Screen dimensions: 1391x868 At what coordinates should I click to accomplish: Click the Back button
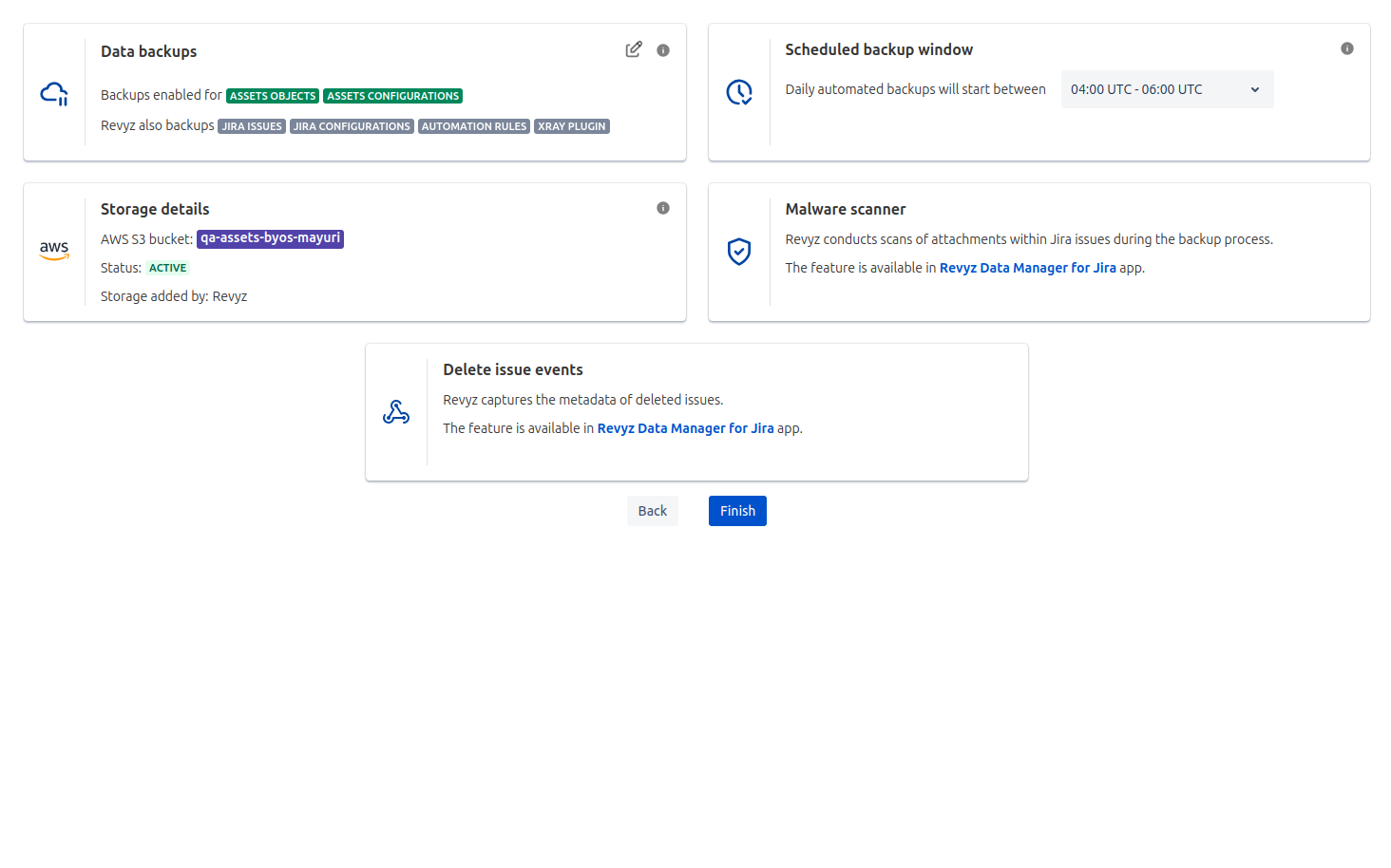[x=652, y=511]
